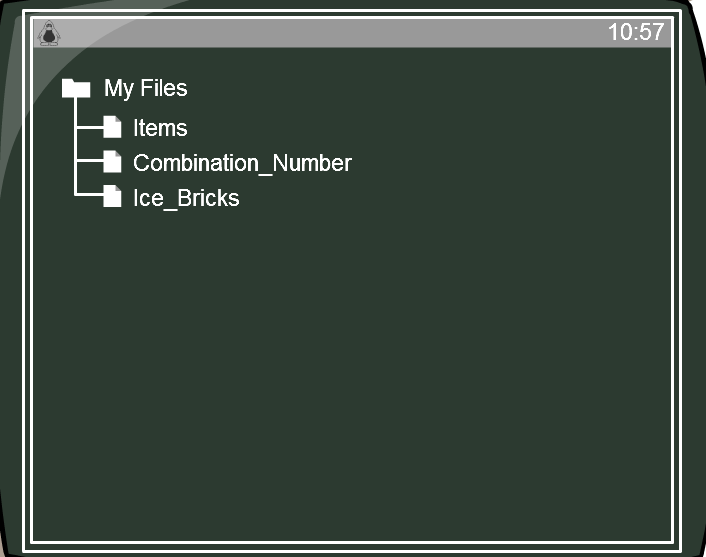Select the Combination_Number document icon
Screen dimensions: 706x557
click(112, 162)
